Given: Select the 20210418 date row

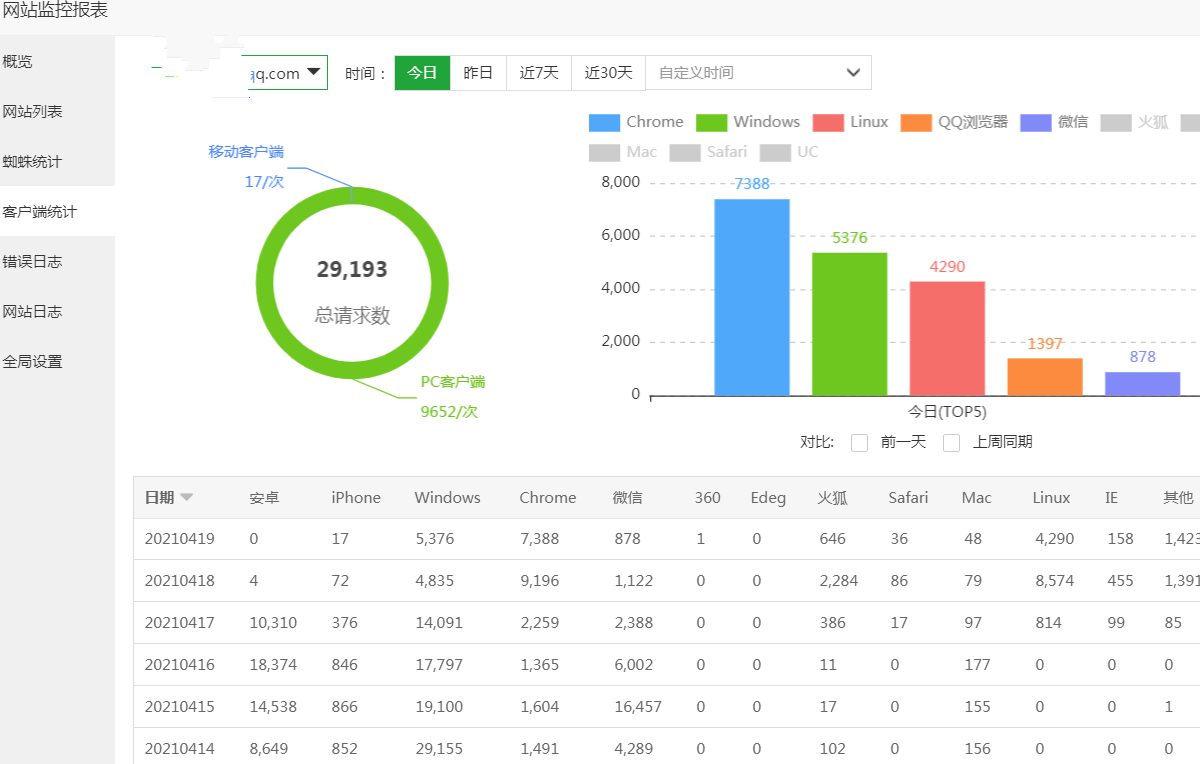Looking at the screenshot, I should pyautogui.click(x=666, y=581).
